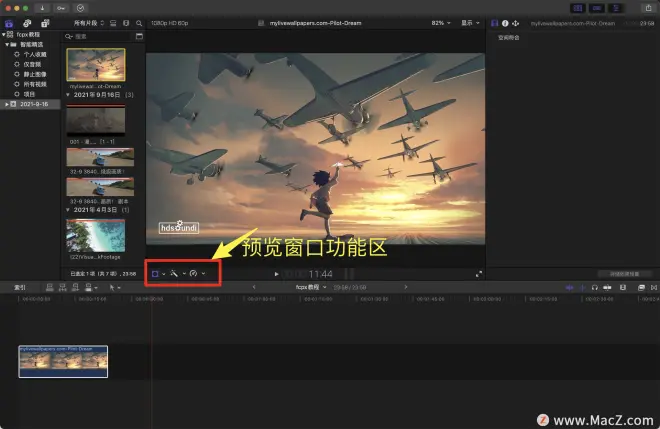The image size is (660, 429).
Task: Open the Retime speedometer menu
Action: 197,274
